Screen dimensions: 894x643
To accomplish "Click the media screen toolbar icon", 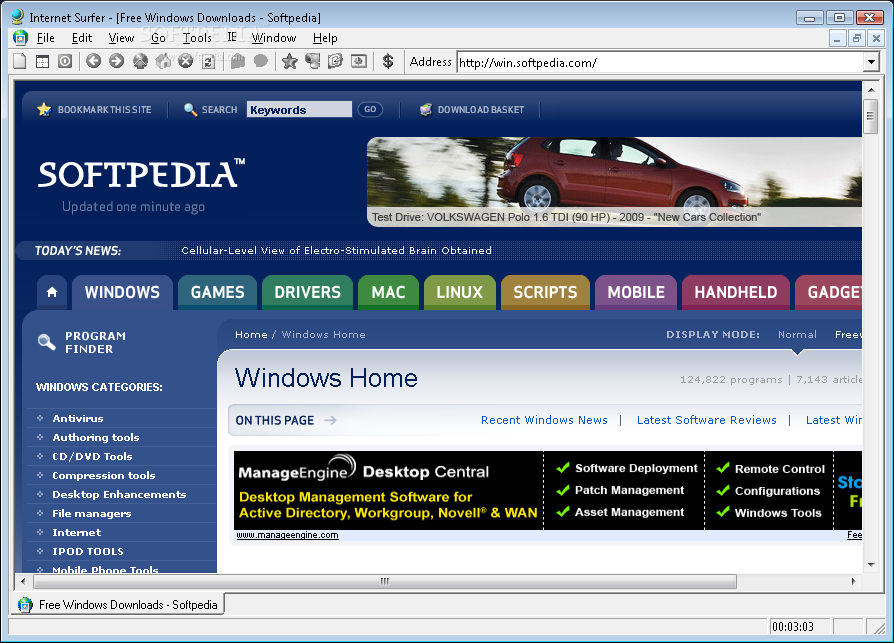I will point(359,61).
